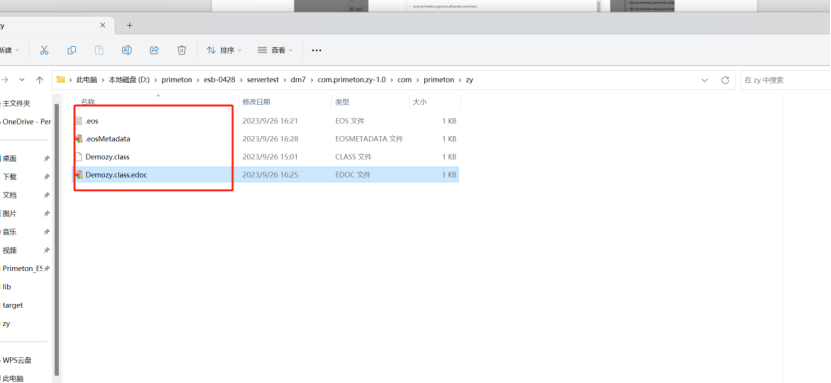Sort by the 修改日期 column header
The image size is (831, 383).
click(x=256, y=102)
